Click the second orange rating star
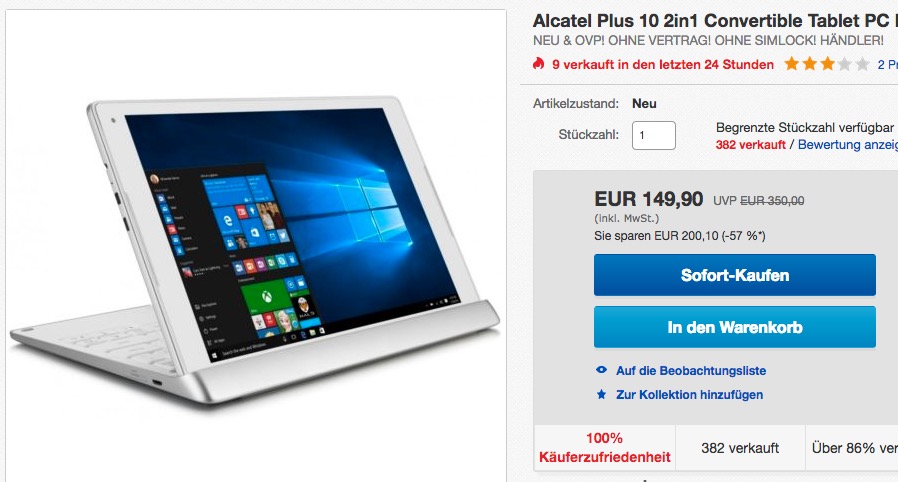Viewport: 898px width, 482px height. pyautogui.click(x=810, y=64)
